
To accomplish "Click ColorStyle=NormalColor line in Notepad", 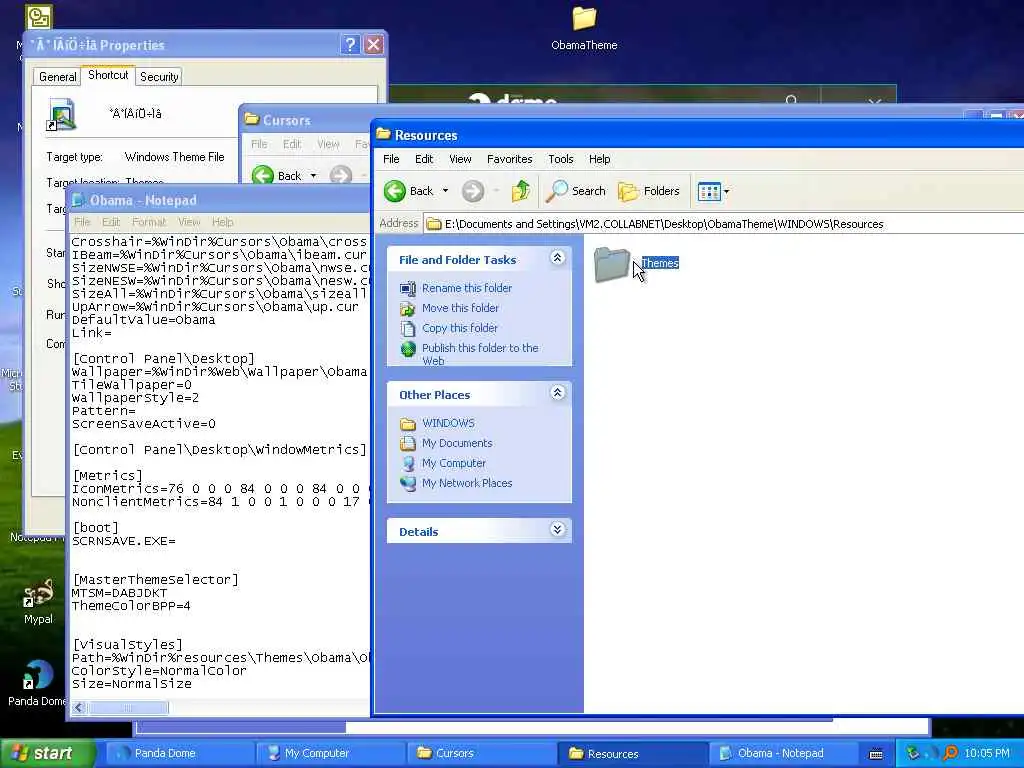I will [159, 671].
